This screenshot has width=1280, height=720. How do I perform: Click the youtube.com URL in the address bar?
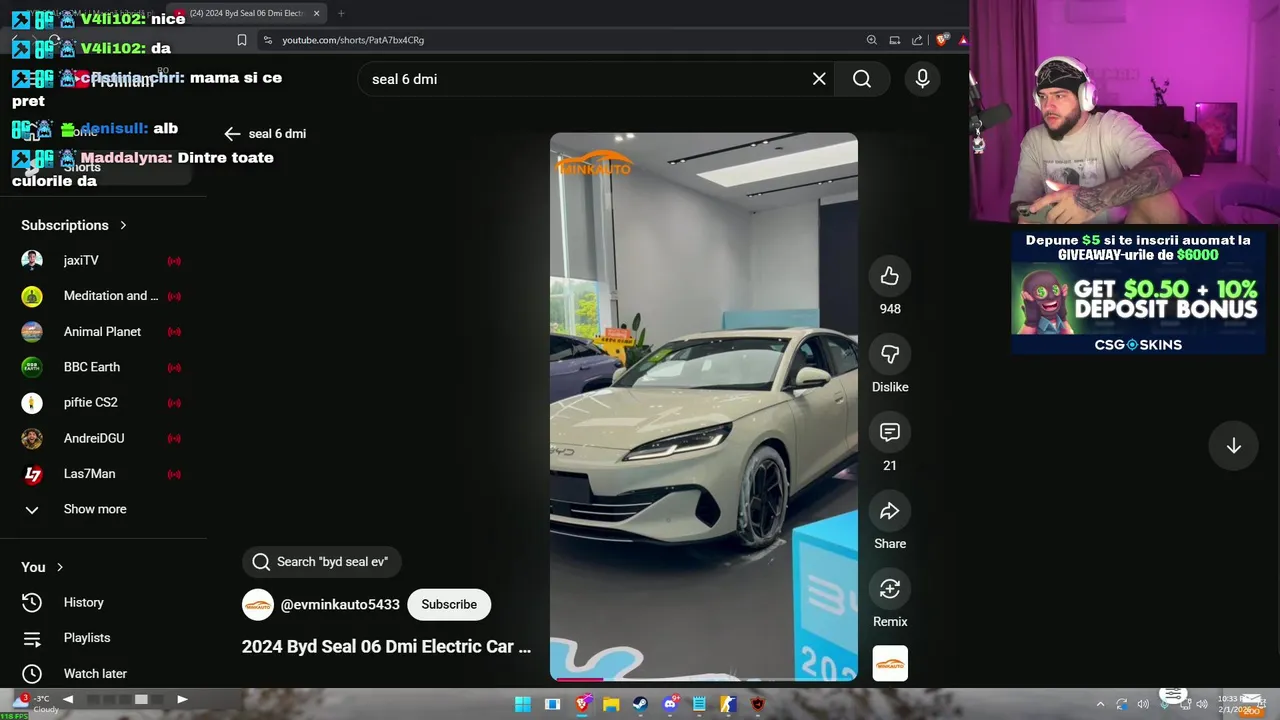coord(353,40)
